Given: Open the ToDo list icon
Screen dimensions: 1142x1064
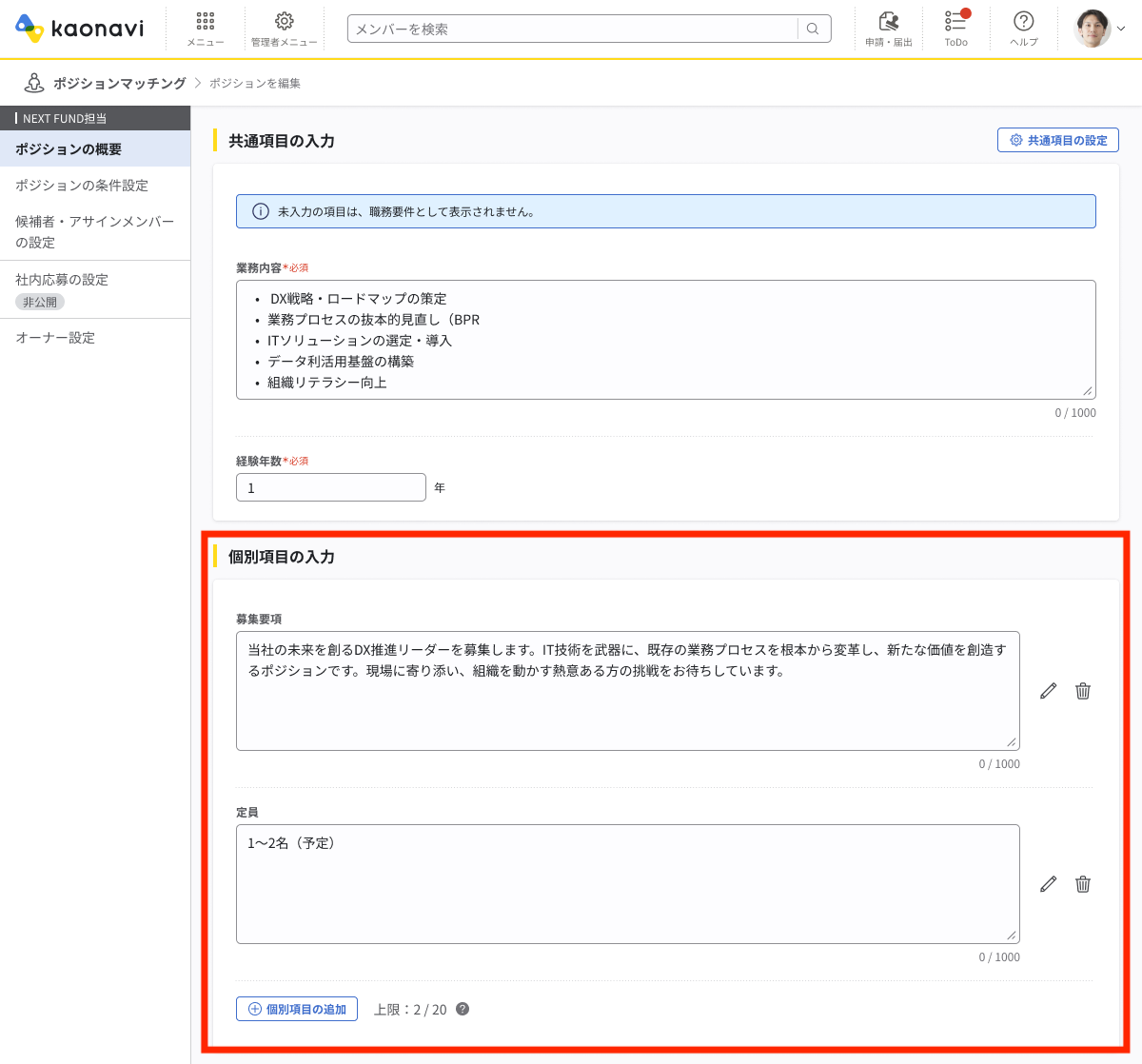Looking at the screenshot, I should pos(955,29).
